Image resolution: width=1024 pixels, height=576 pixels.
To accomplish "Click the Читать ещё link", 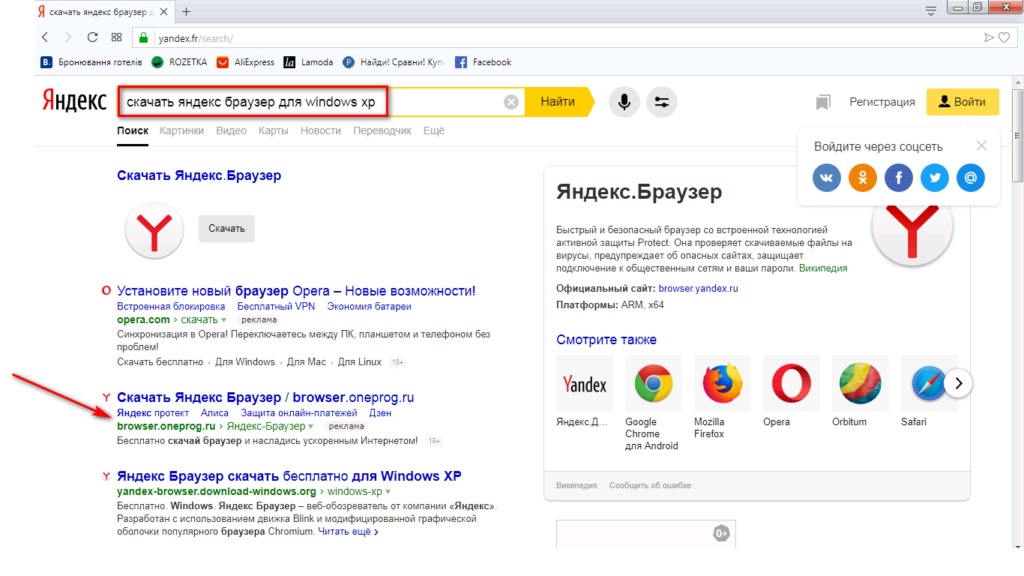I will coord(348,532).
